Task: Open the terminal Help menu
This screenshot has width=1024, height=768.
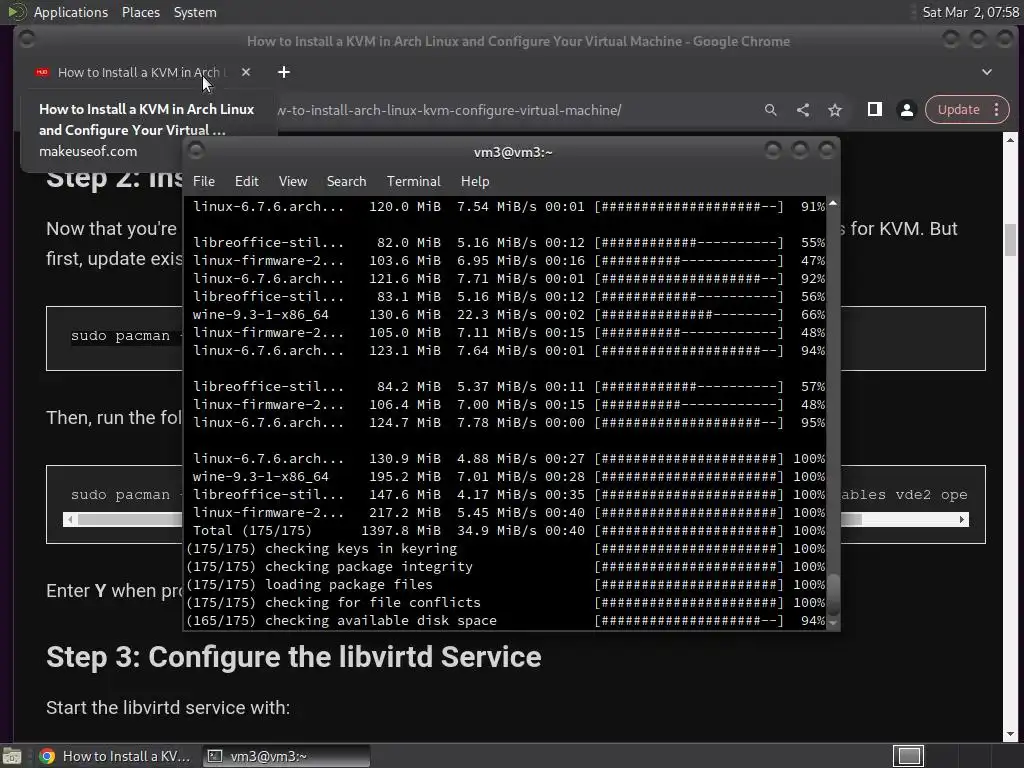Action: pos(475,181)
